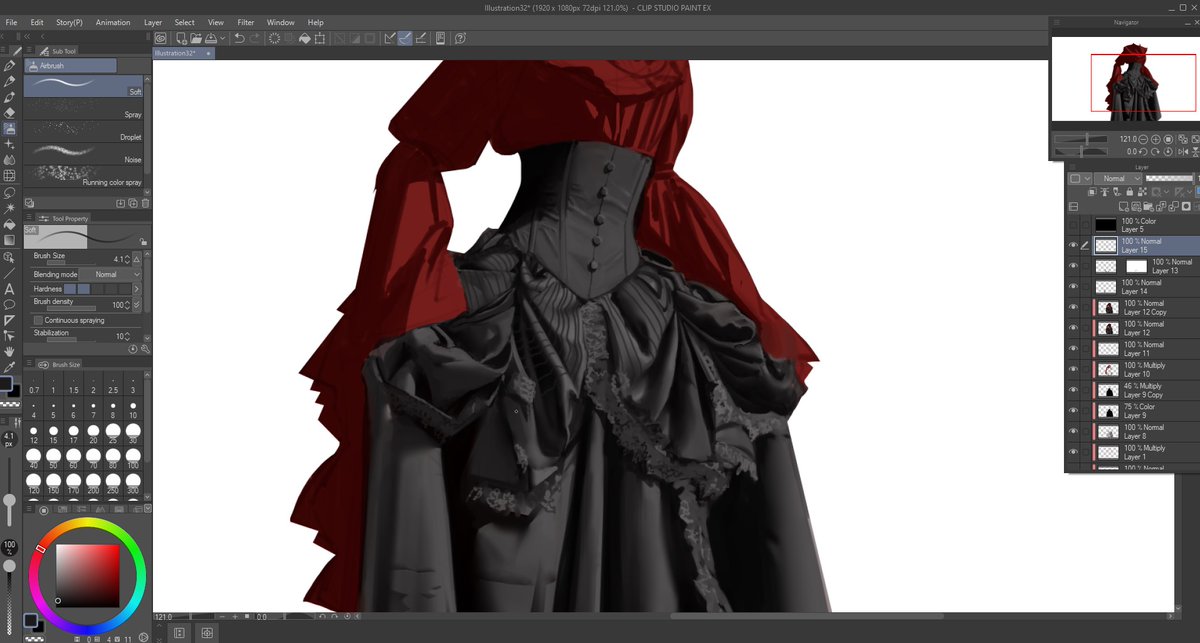This screenshot has height=643, width=1200.
Task: Click the Clip Studio launcher icon
Action: click(160, 38)
